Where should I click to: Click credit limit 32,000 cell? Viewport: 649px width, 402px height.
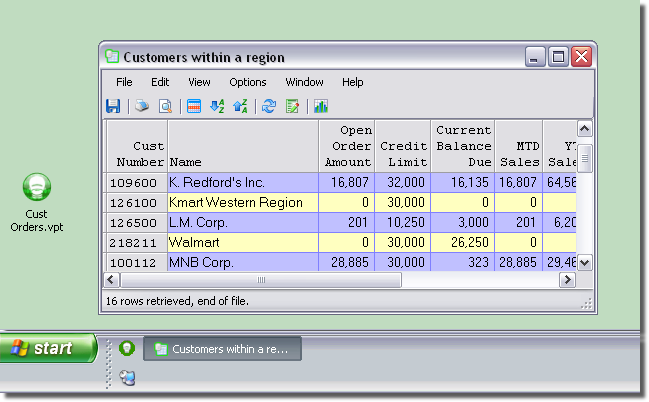[403, 183]
